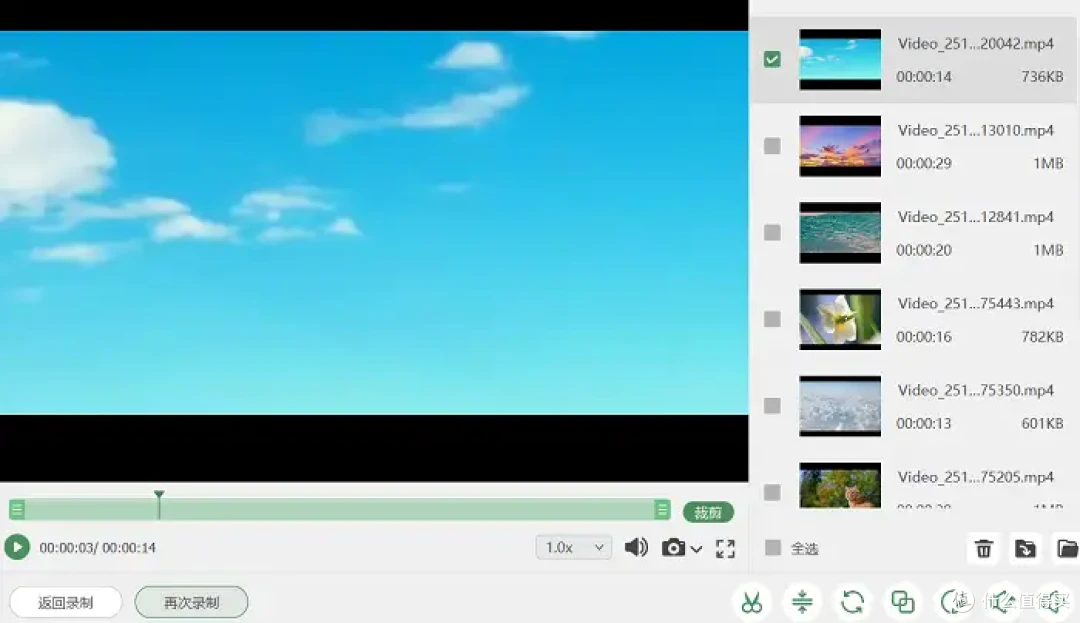
Task: Select file name Video_251...12841.mp4
Action: pyautogui.click(x=975, y=217)
